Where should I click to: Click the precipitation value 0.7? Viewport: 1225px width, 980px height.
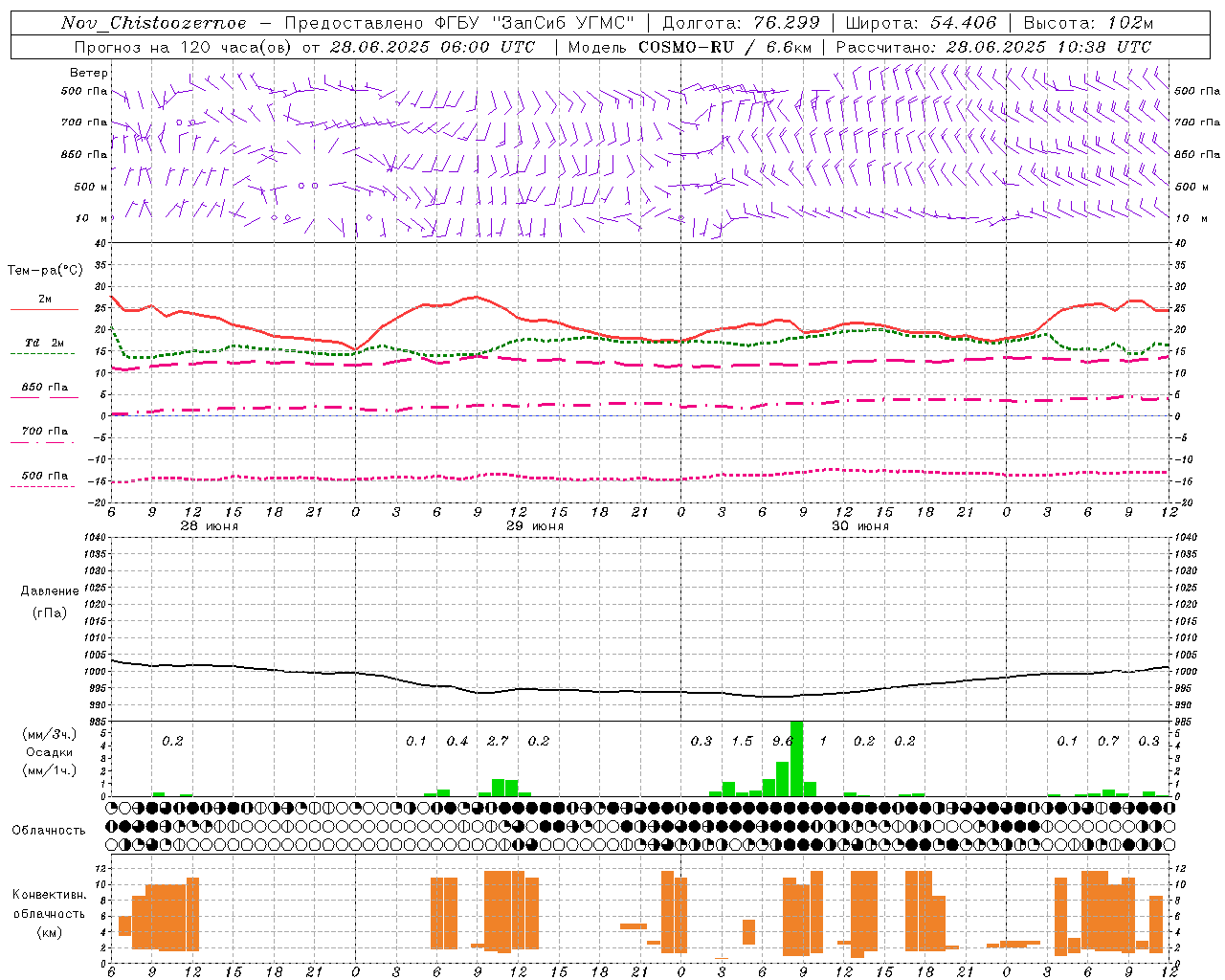point(1108,741)
